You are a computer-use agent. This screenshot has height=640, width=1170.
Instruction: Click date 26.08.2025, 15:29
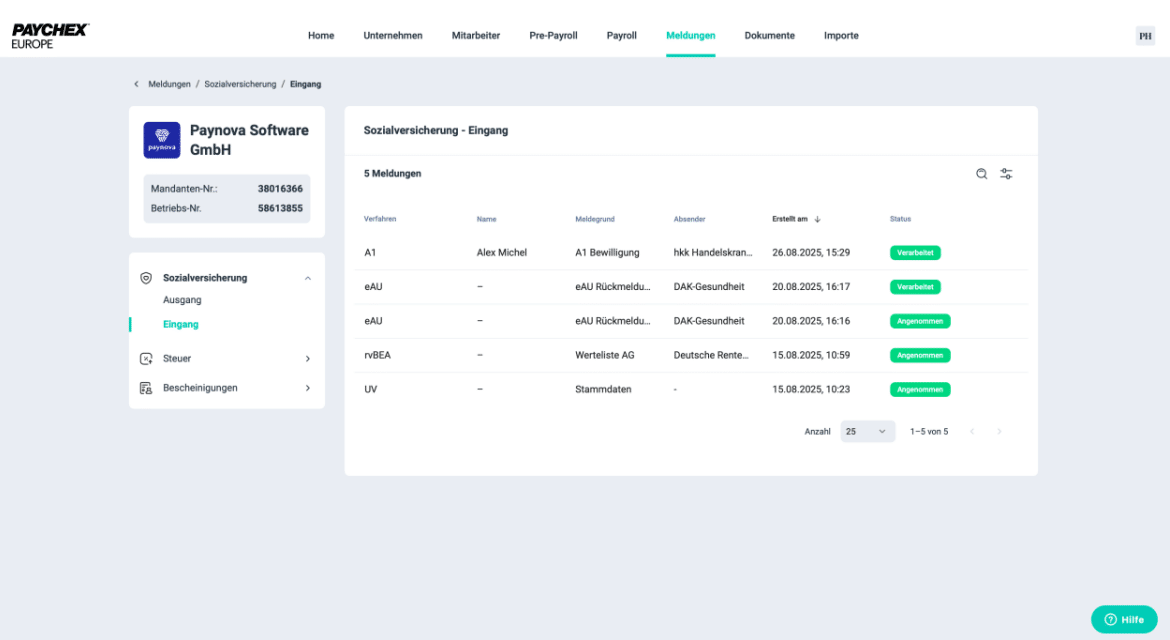(810, 253)
